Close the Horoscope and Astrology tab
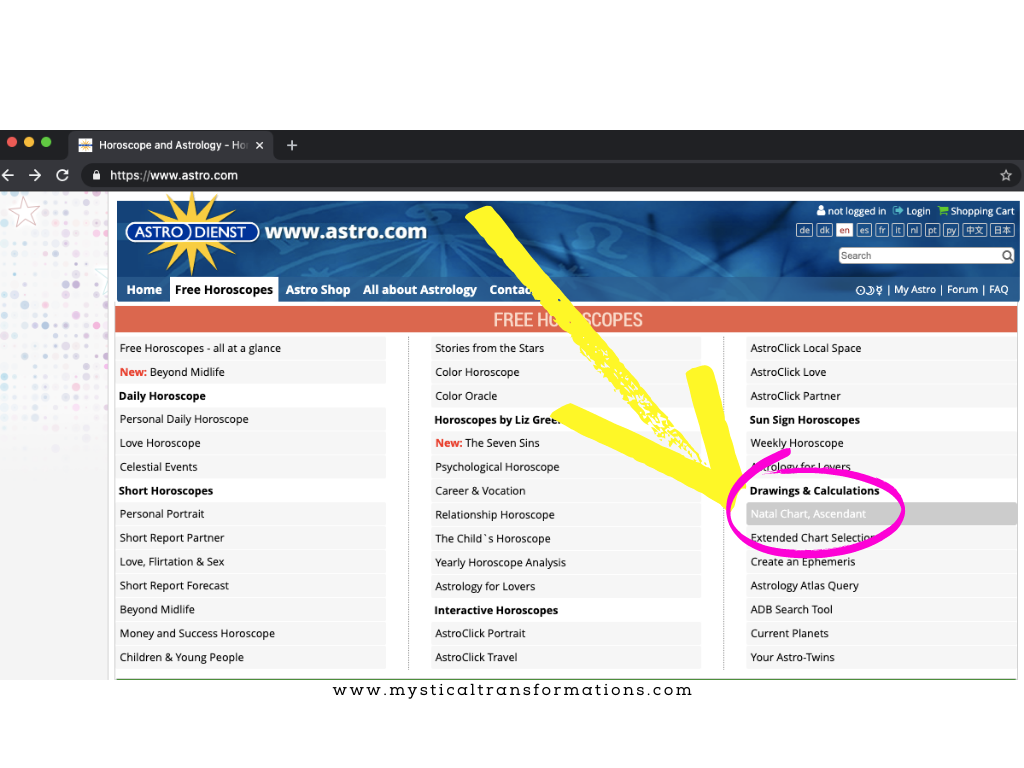 coord(259,145)
